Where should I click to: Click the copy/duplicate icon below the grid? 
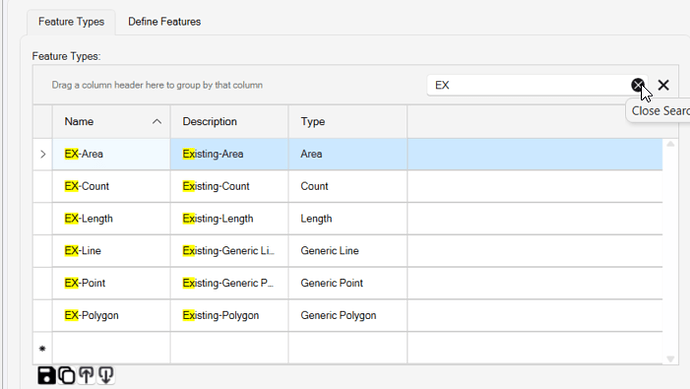point(66,375)
